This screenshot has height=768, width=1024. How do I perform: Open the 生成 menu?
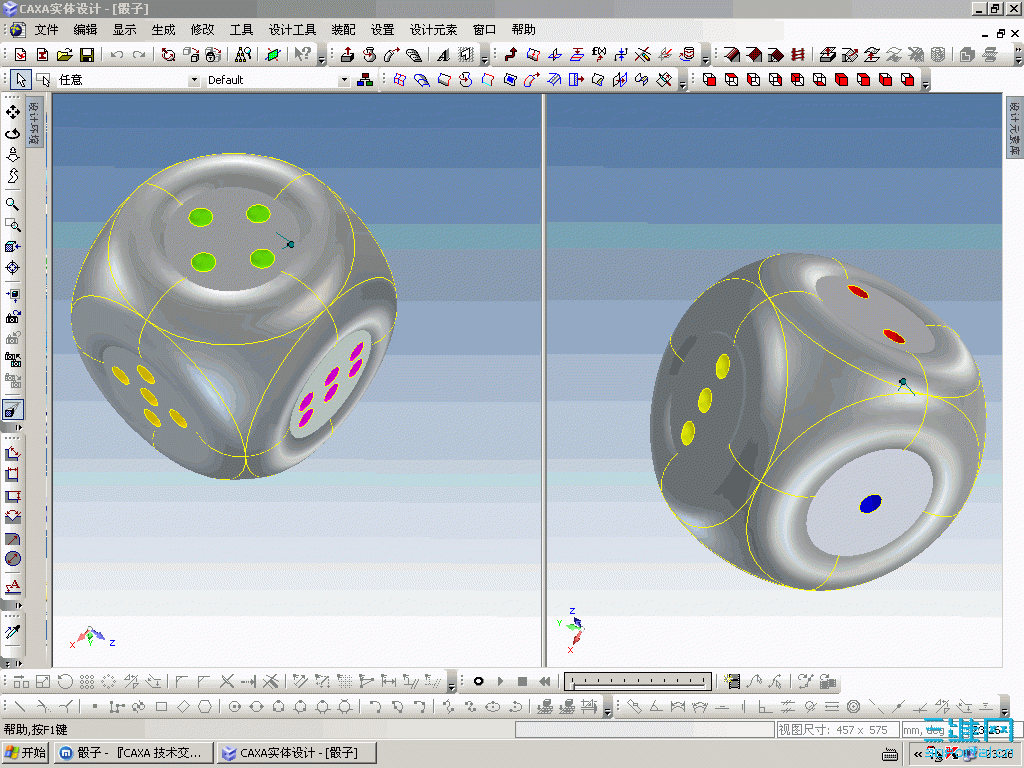[163, 30]
